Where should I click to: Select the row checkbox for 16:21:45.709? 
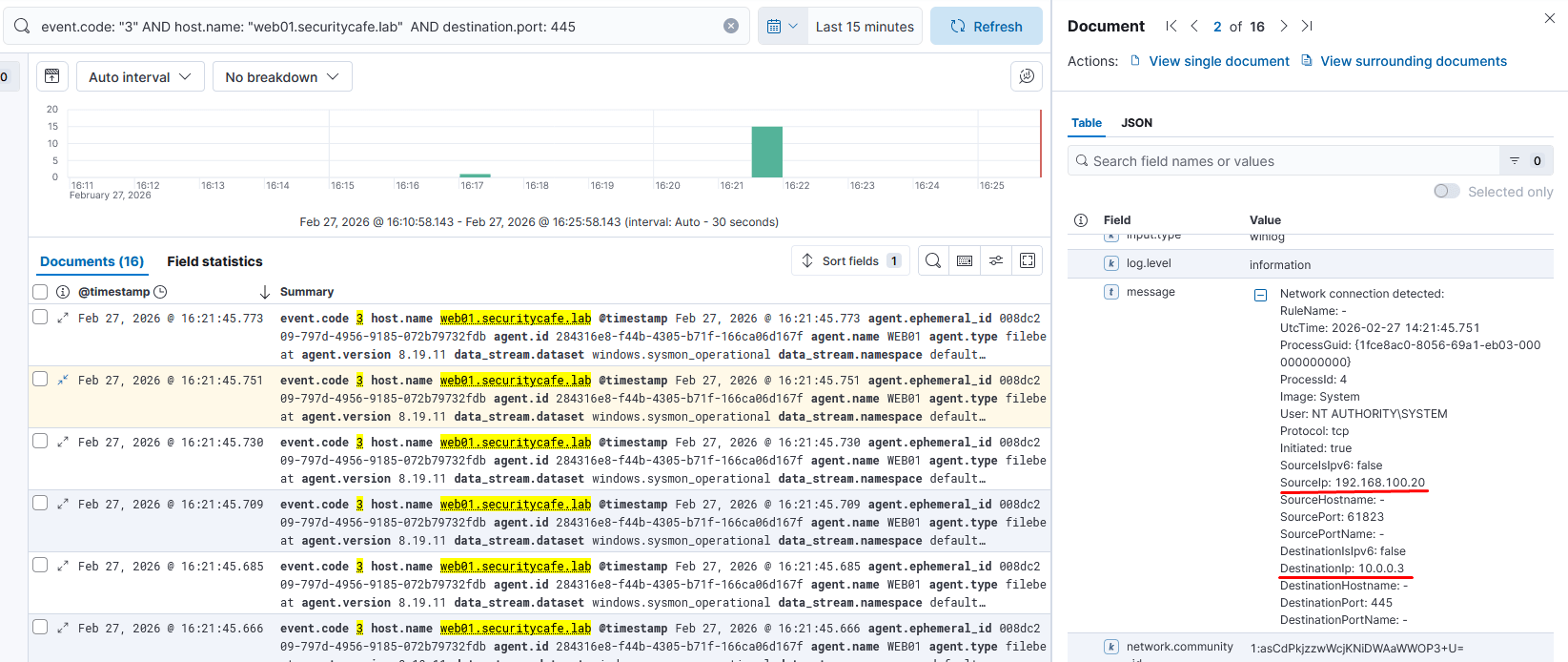pos(40,503)
